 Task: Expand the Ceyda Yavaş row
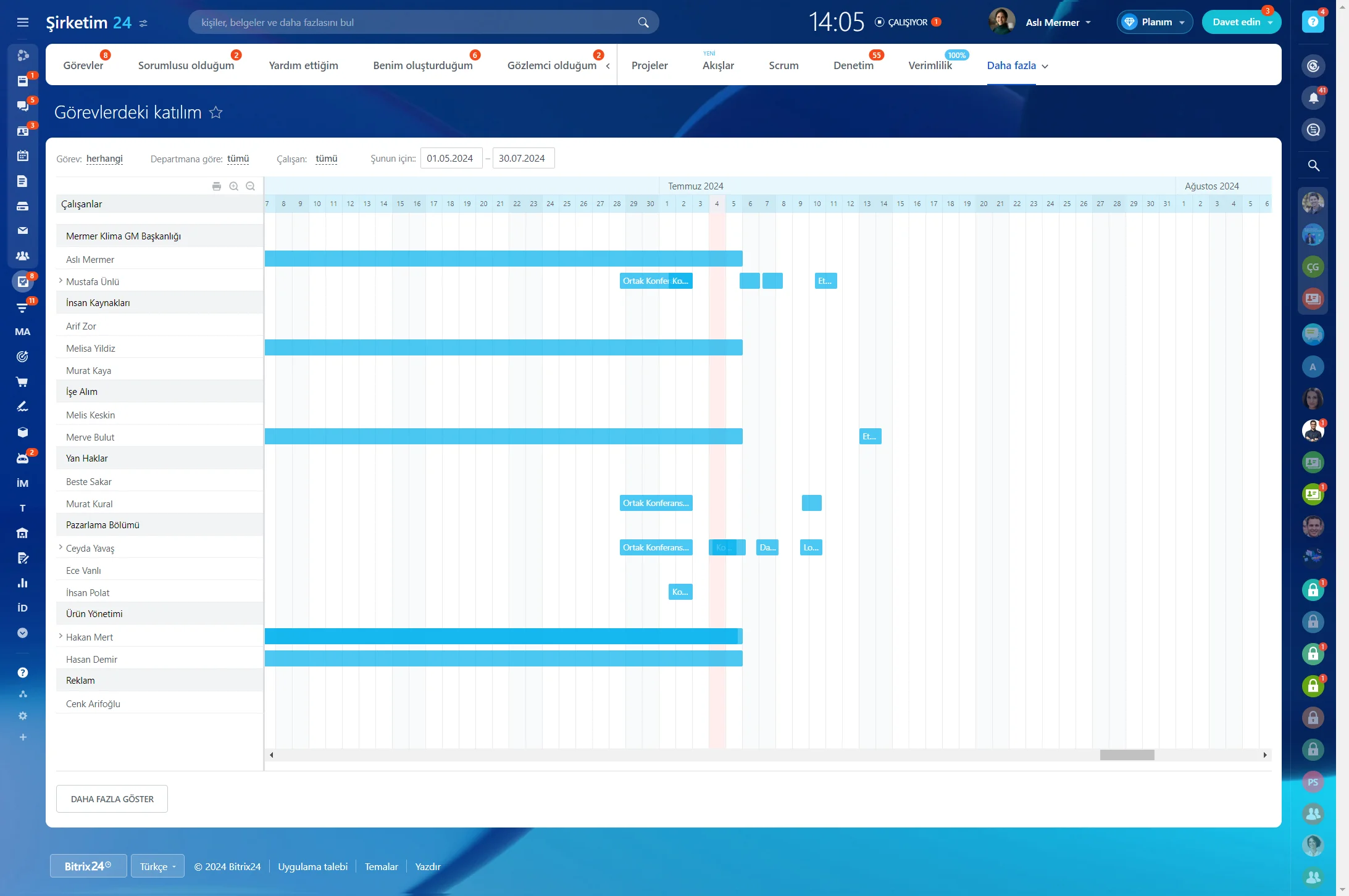pyautogui.click(x=61, y=547)
